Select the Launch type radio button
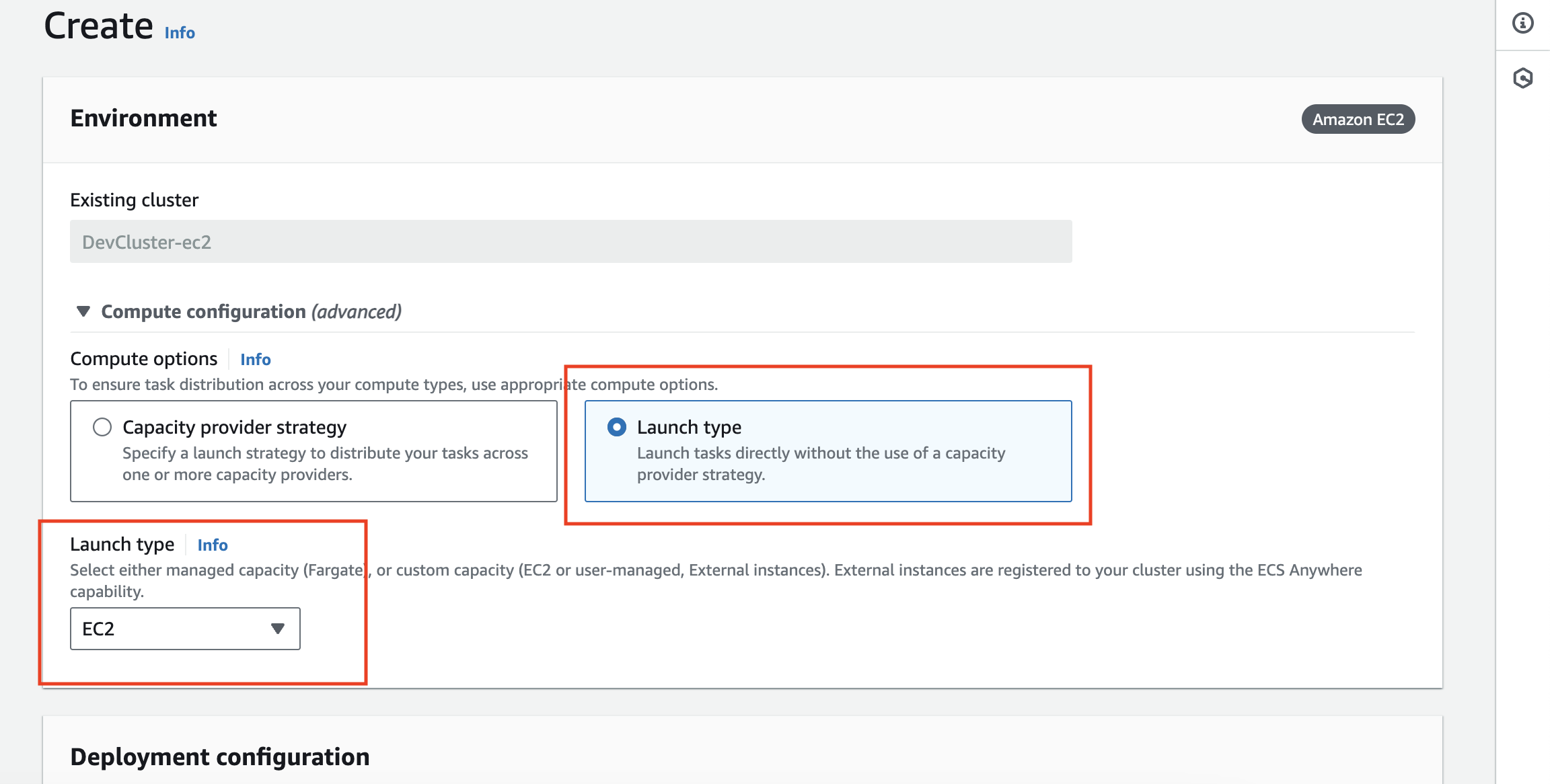Screen dimensions: 1550x784 [x=616, y=427]
